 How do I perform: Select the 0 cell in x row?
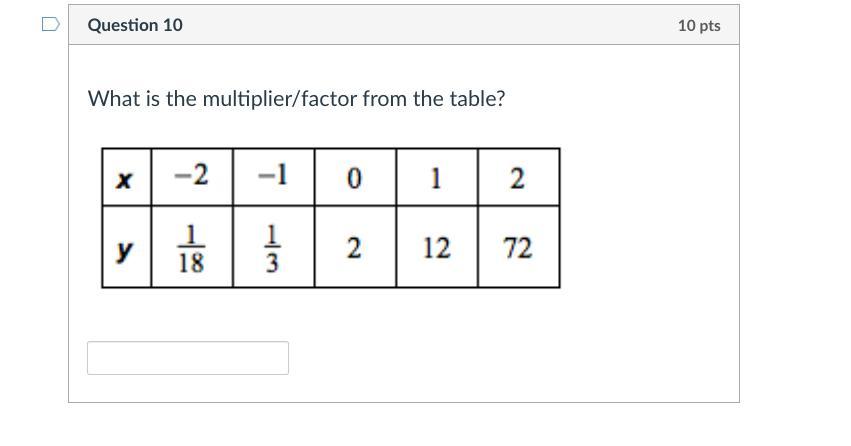pos(354,178)
